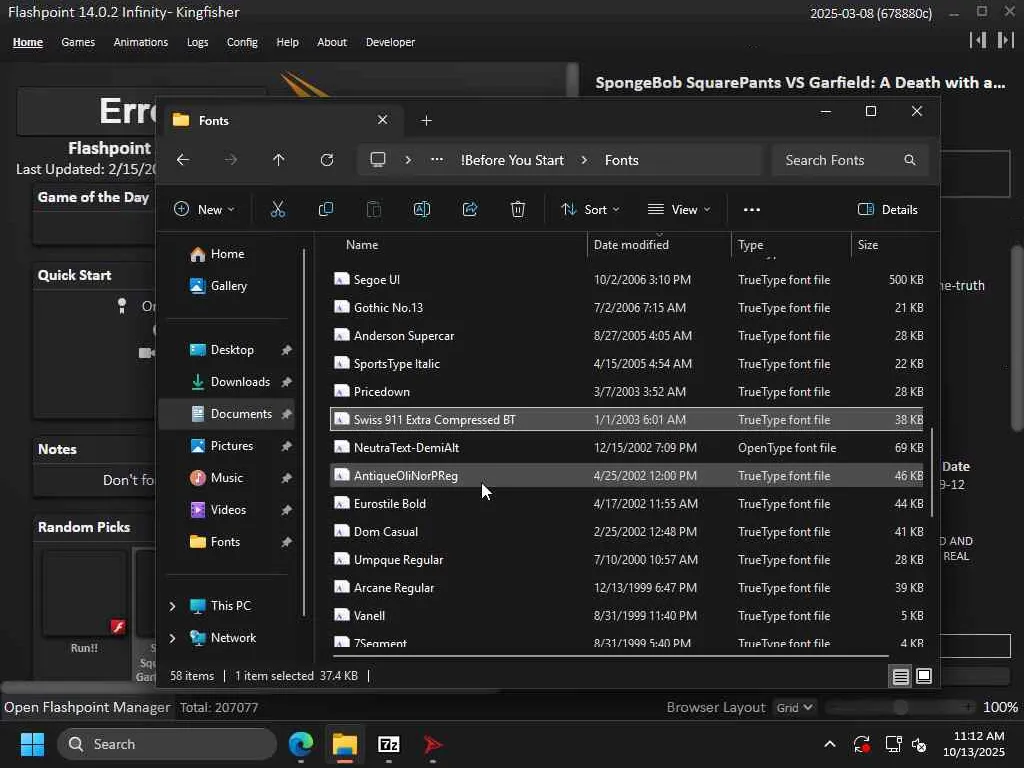Click the Windows taskbar Search box
The image size is (1024, 768).
pos(167,744)
